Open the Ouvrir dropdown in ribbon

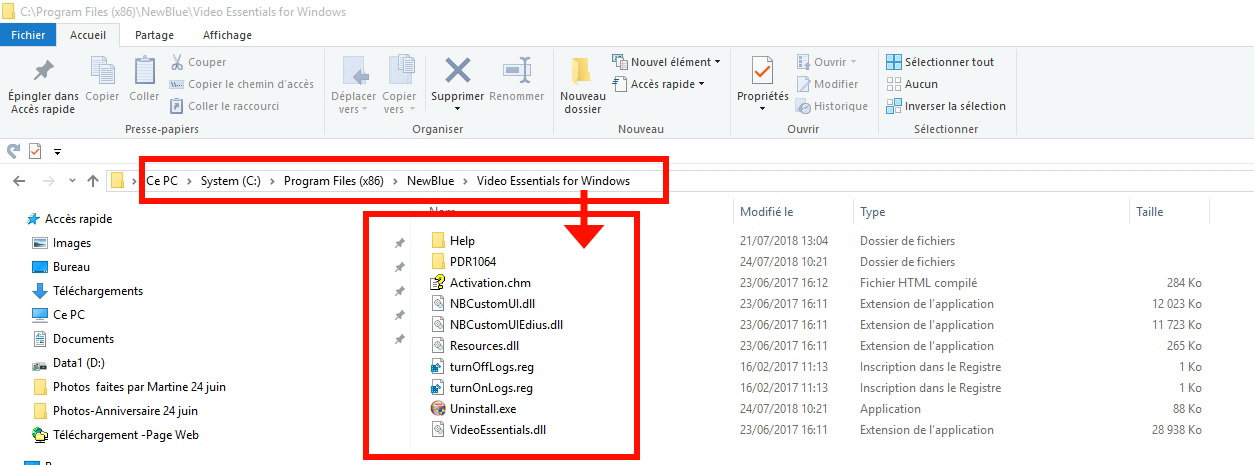click(826, 62)
